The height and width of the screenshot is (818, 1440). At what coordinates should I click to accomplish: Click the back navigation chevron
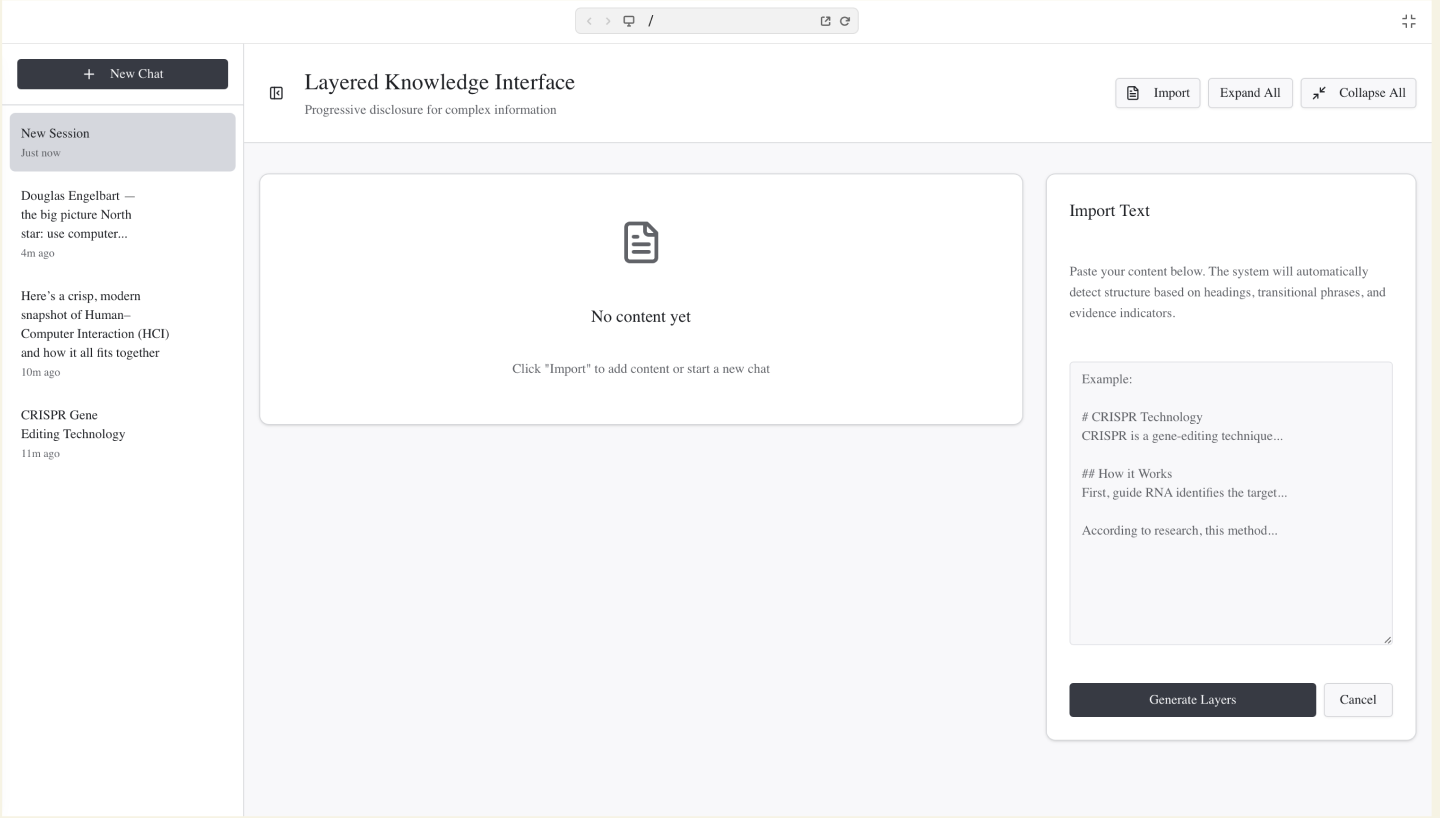tap(589, 20)
